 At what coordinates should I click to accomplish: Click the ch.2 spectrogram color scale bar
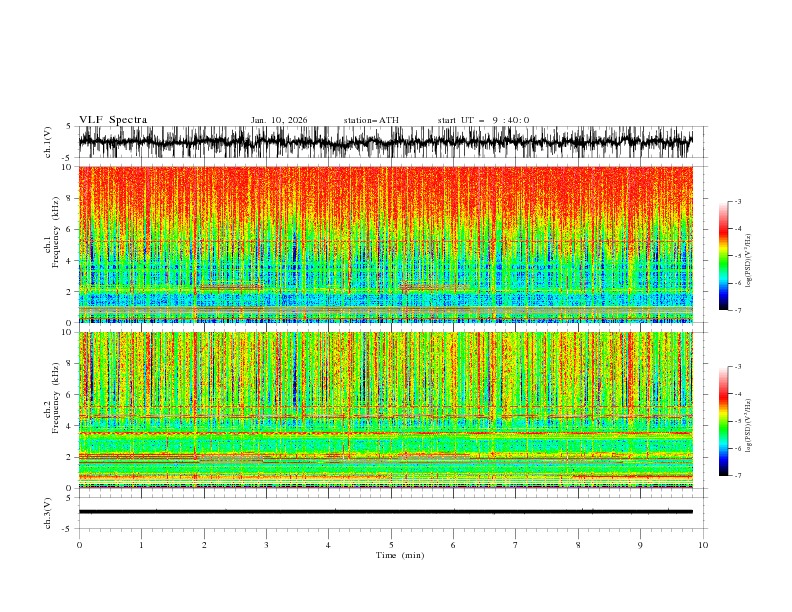723,421
